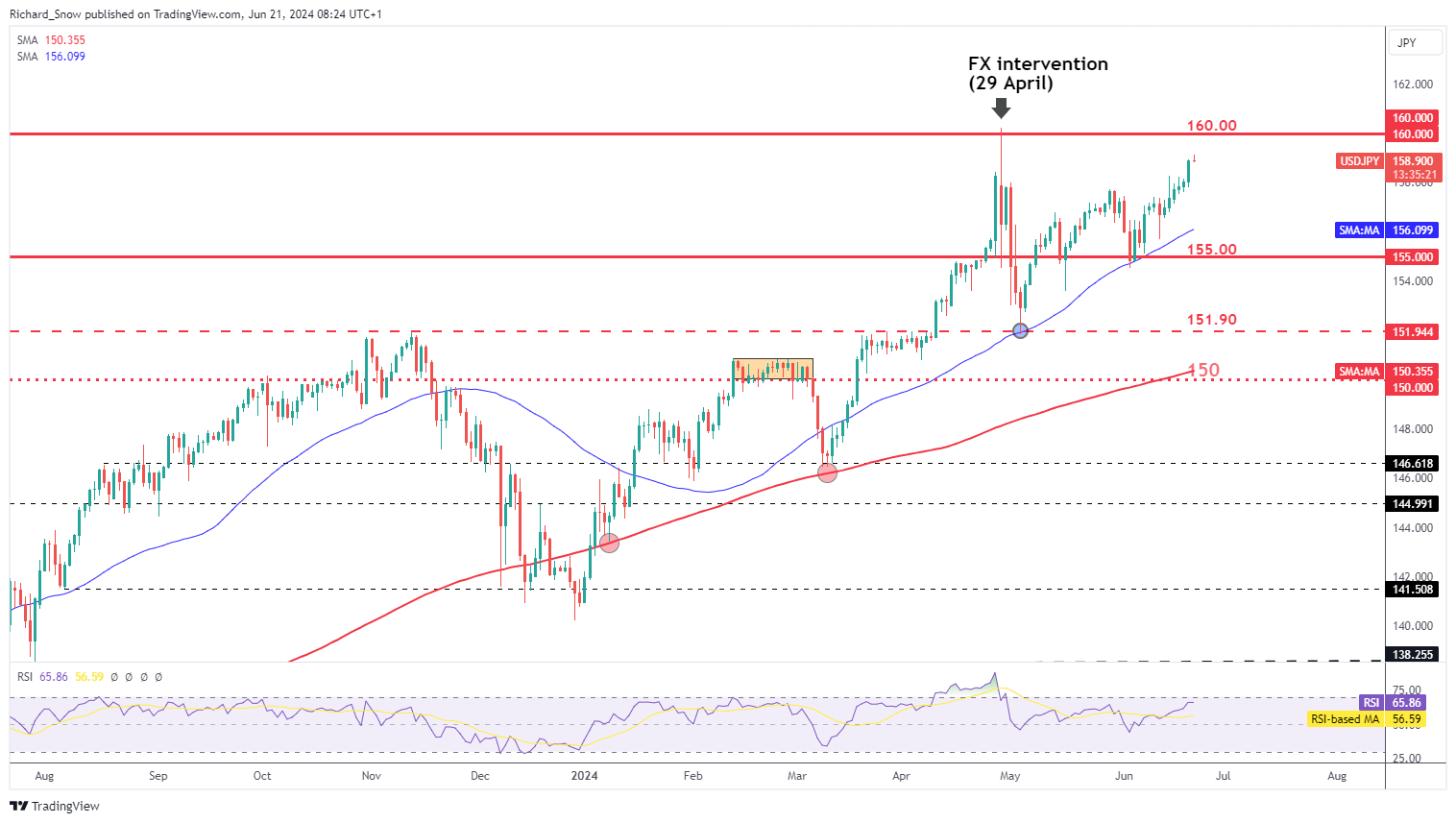
Task: Click the red circle marker in January
Action: (609, 543)
